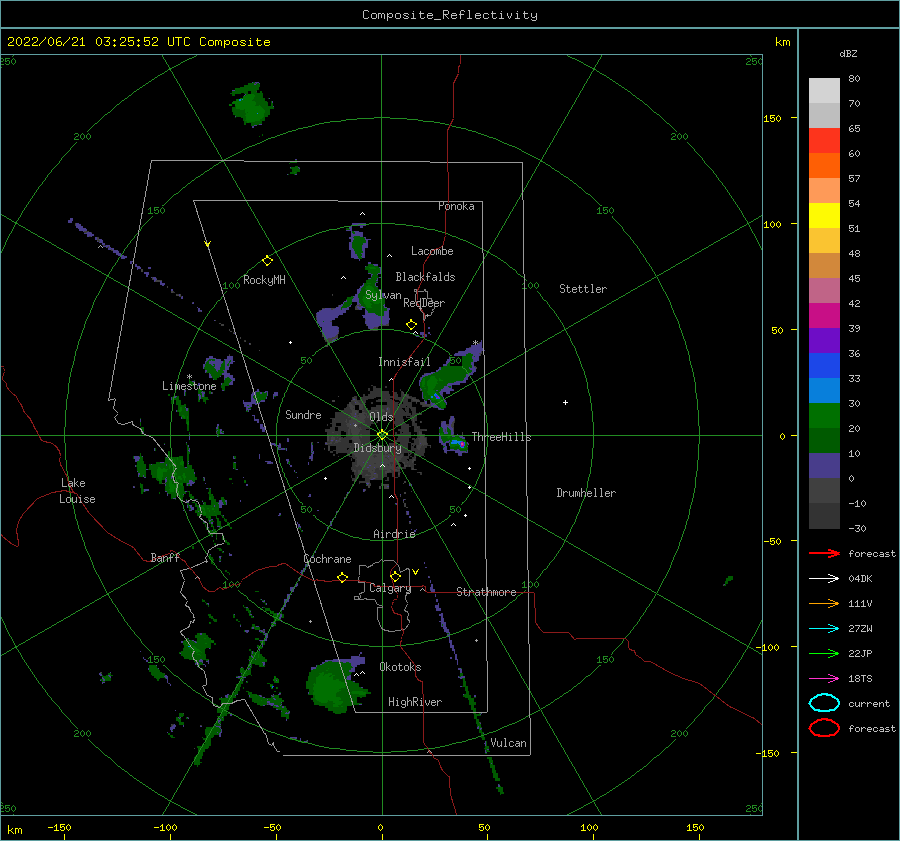Click the yellow 'km' unit label top right

[x=782, y=42]
